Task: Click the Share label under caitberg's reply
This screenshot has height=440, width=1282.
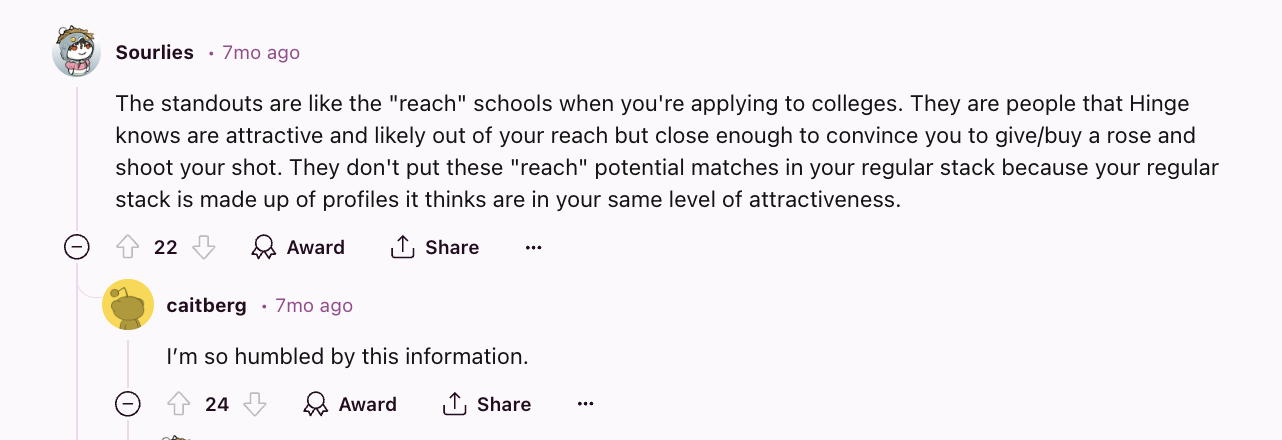Action: tap(504, 404)
